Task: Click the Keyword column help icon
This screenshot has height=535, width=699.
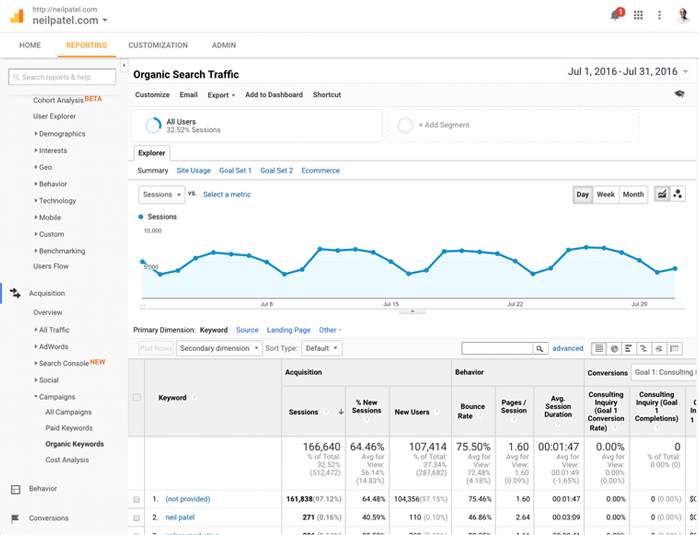Action: tap(194, 398)
